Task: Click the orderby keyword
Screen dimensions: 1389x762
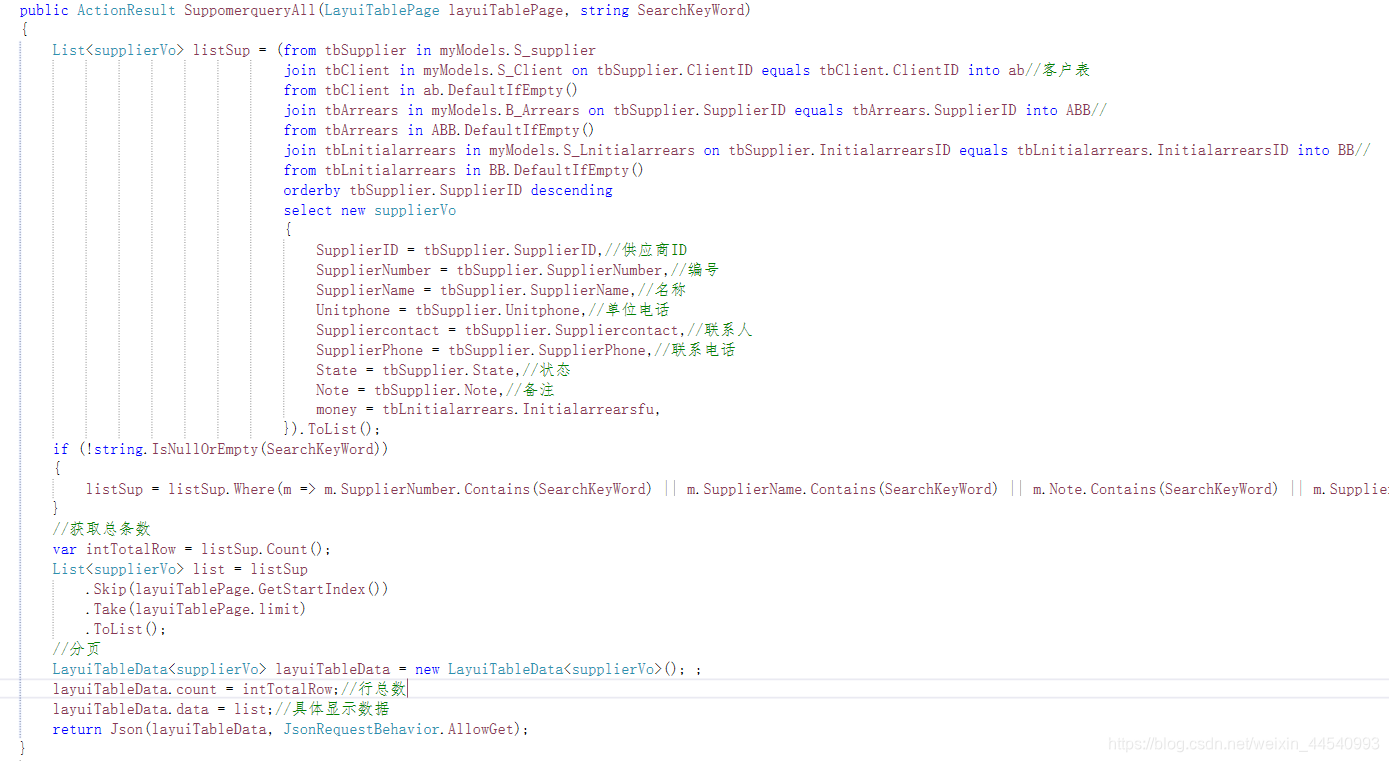Action: pos(312,190)
